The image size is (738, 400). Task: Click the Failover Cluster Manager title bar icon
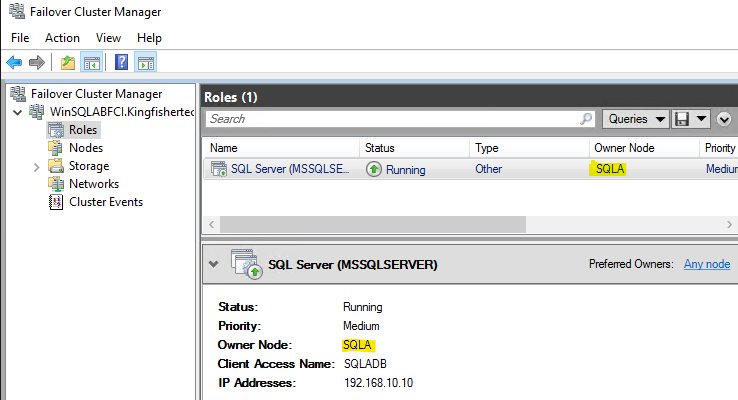point(17,11)
